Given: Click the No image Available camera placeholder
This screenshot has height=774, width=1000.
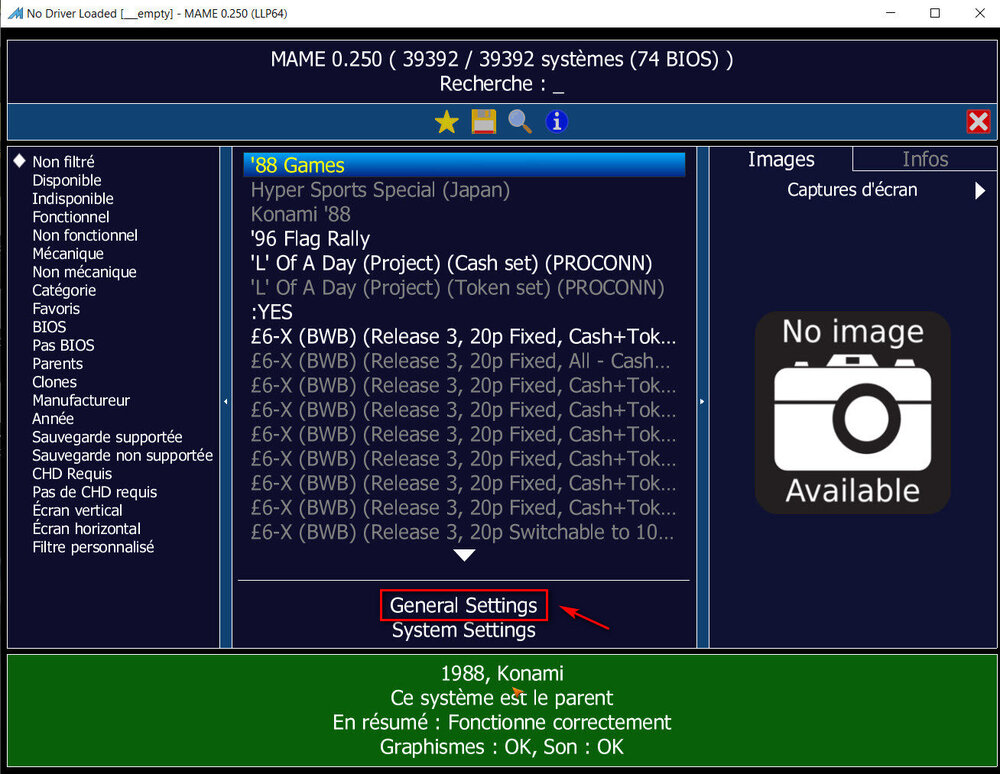Looking at the screenshot, I should pyautogui.click(x=852, y=412).
